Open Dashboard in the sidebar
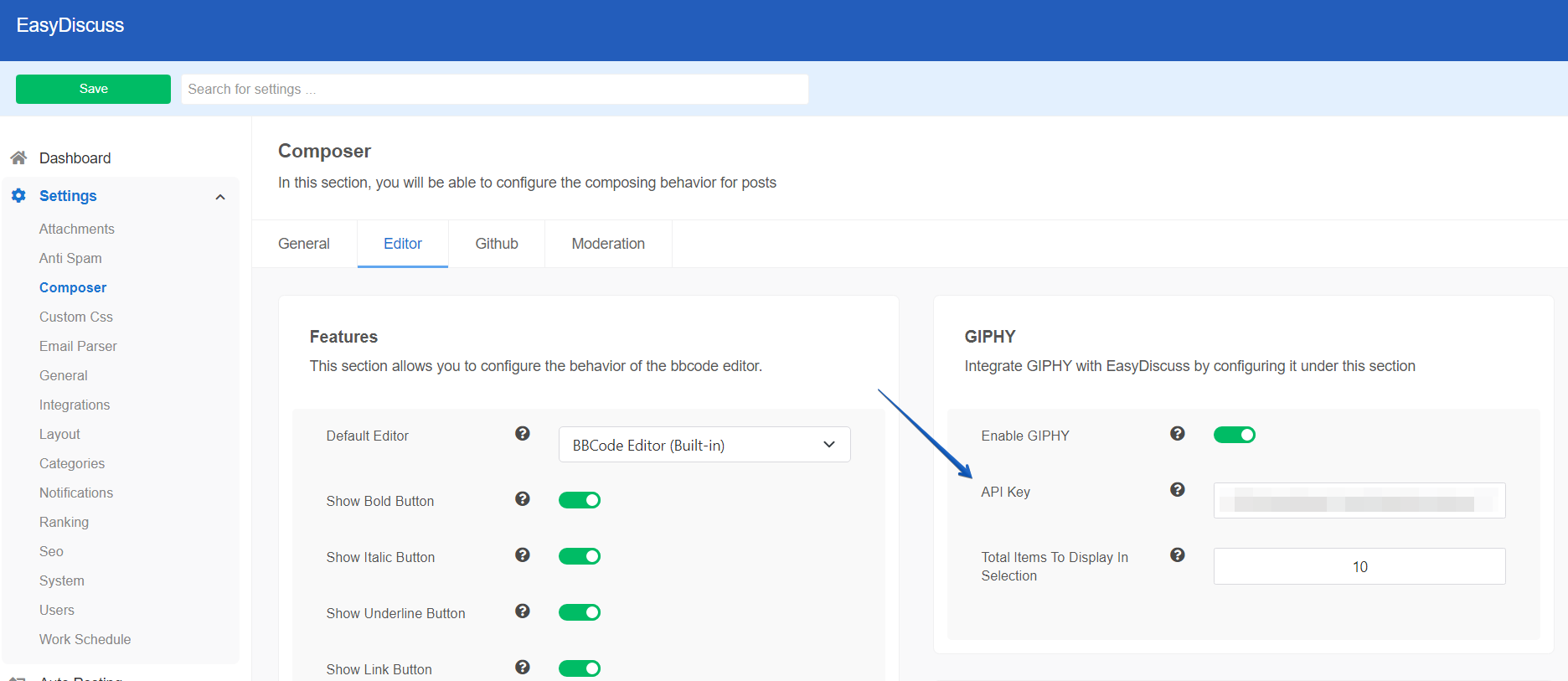 (75, 158)
